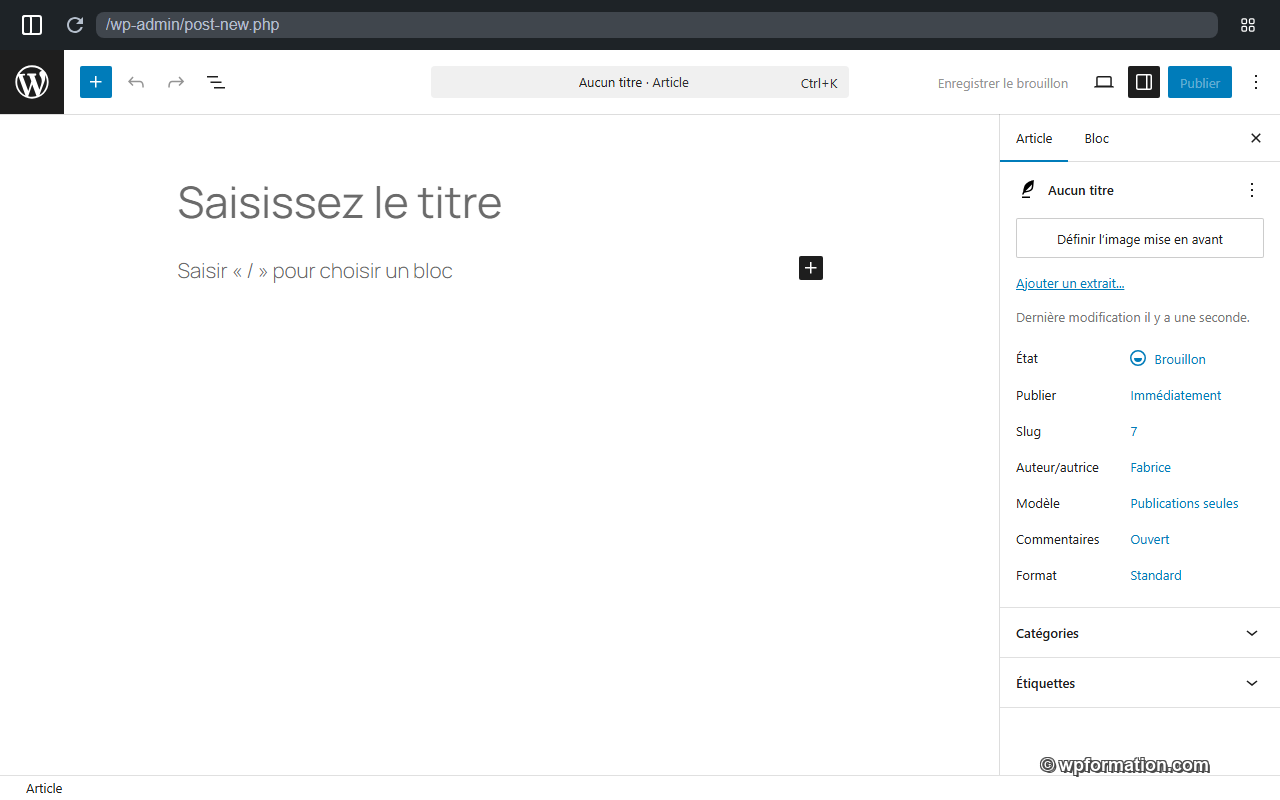The width and height of the screenshot is (1280, 800).
Task: Click the Commentaires label
Action: 1057,539
